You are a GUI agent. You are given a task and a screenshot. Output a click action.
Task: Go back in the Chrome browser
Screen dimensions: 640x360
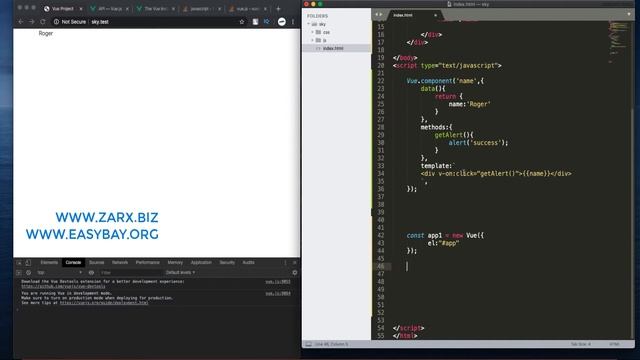point(20,22)
